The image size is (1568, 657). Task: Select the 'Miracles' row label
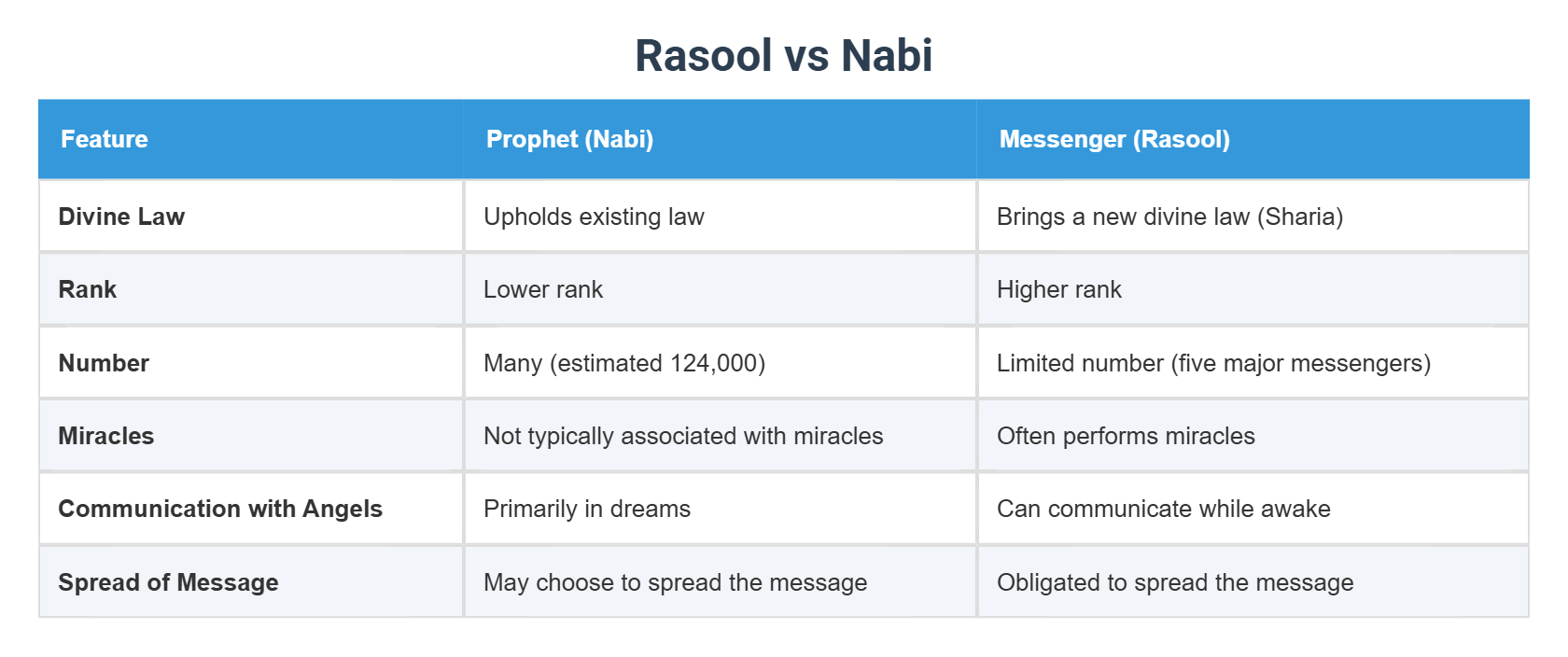[251, 436]
